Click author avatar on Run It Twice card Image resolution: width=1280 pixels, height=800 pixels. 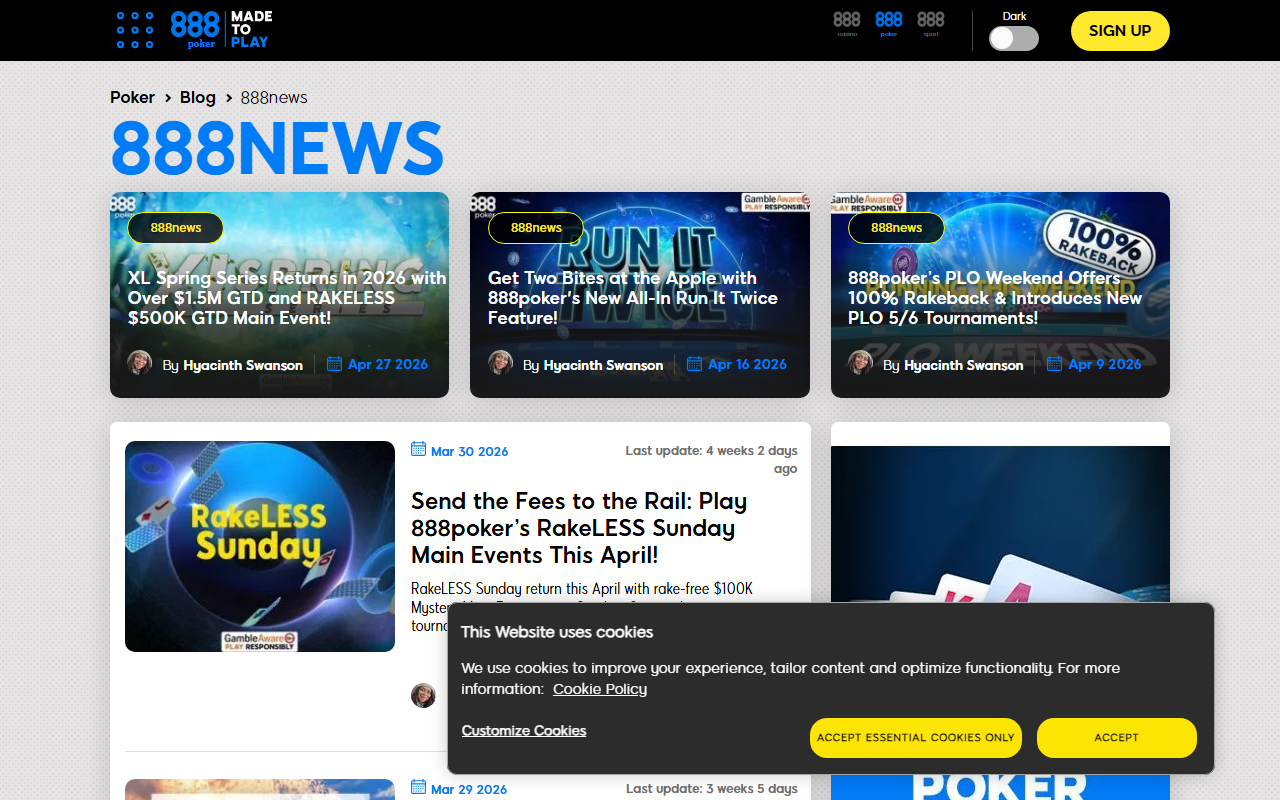(x=500, y=363)
